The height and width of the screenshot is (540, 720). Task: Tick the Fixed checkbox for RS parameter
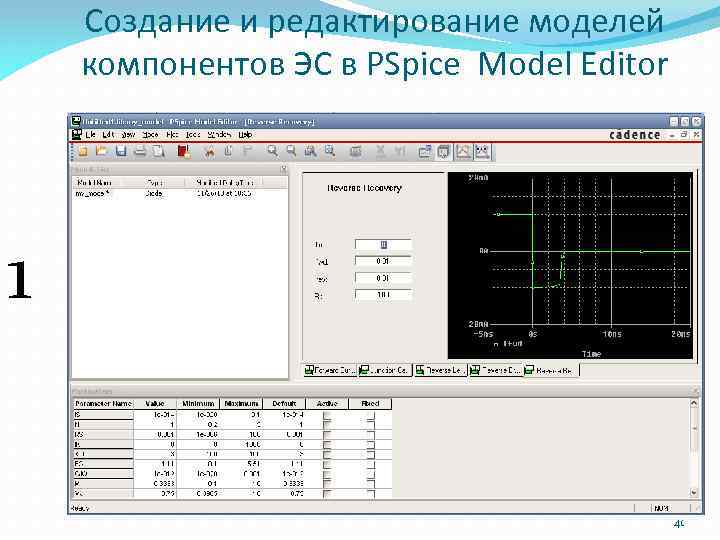(371, 435)
